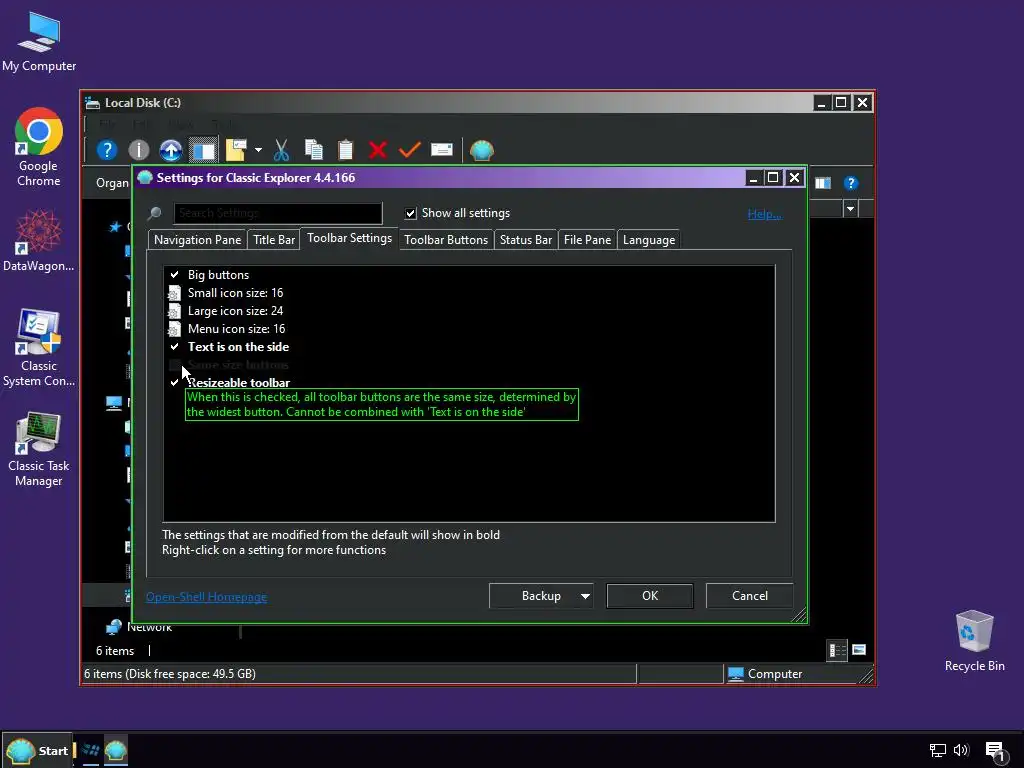1024x768 pixels.
Task: Open Classic System Control desktop shortcut
Action: 39,347
